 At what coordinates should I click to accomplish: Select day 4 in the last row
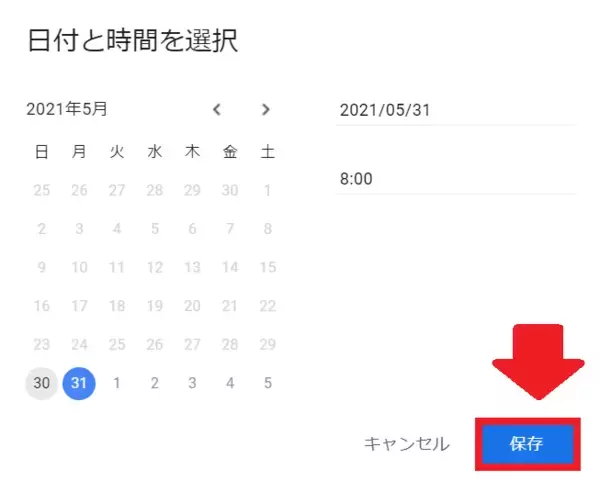(x=230, y=382)
